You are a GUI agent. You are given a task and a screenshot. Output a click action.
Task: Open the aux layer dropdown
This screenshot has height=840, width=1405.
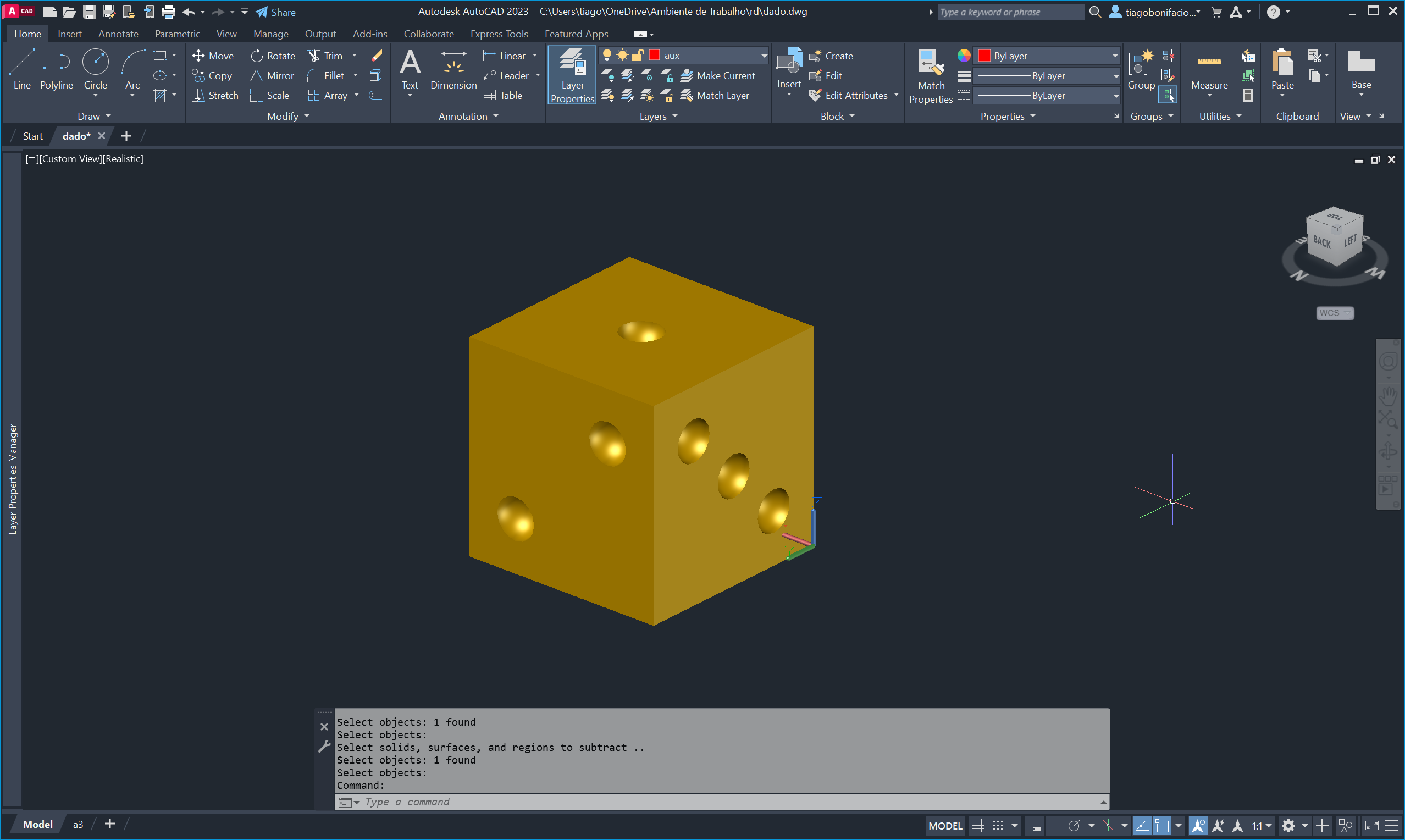tap(764, 56)
